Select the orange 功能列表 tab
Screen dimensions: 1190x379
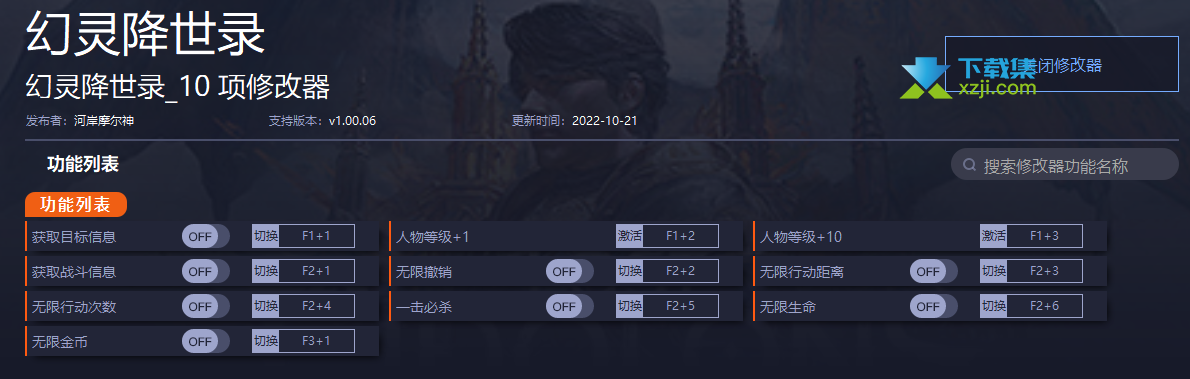click(x=76, y=204)
